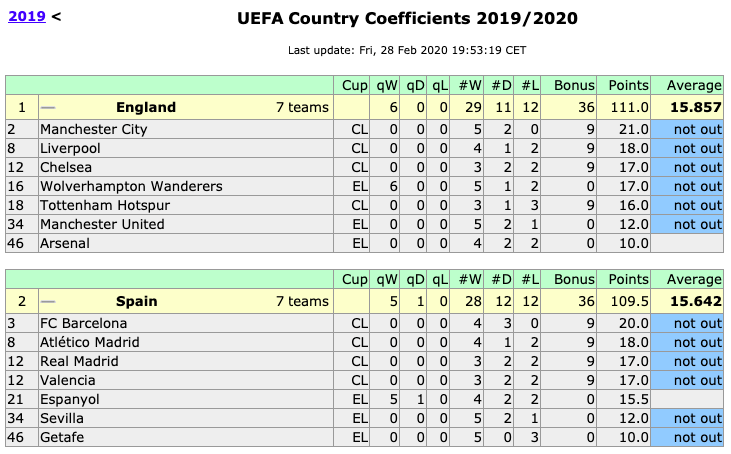Click FC Barcelona team name
Image resolution: width=731 pixels, height=454 pixels.
83,323
